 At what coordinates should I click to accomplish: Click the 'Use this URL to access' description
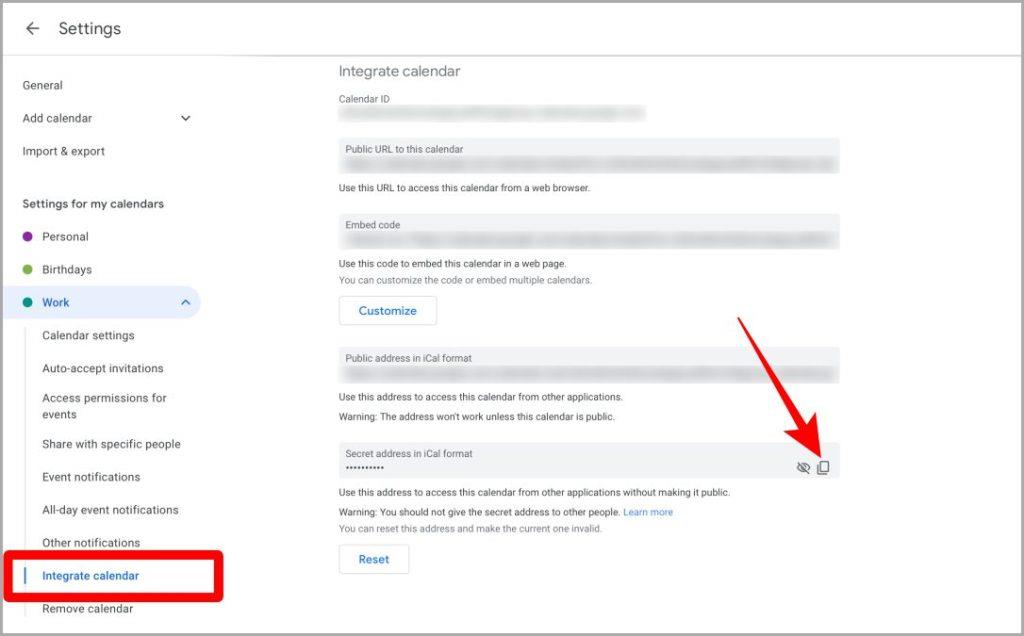coord(464,188)
